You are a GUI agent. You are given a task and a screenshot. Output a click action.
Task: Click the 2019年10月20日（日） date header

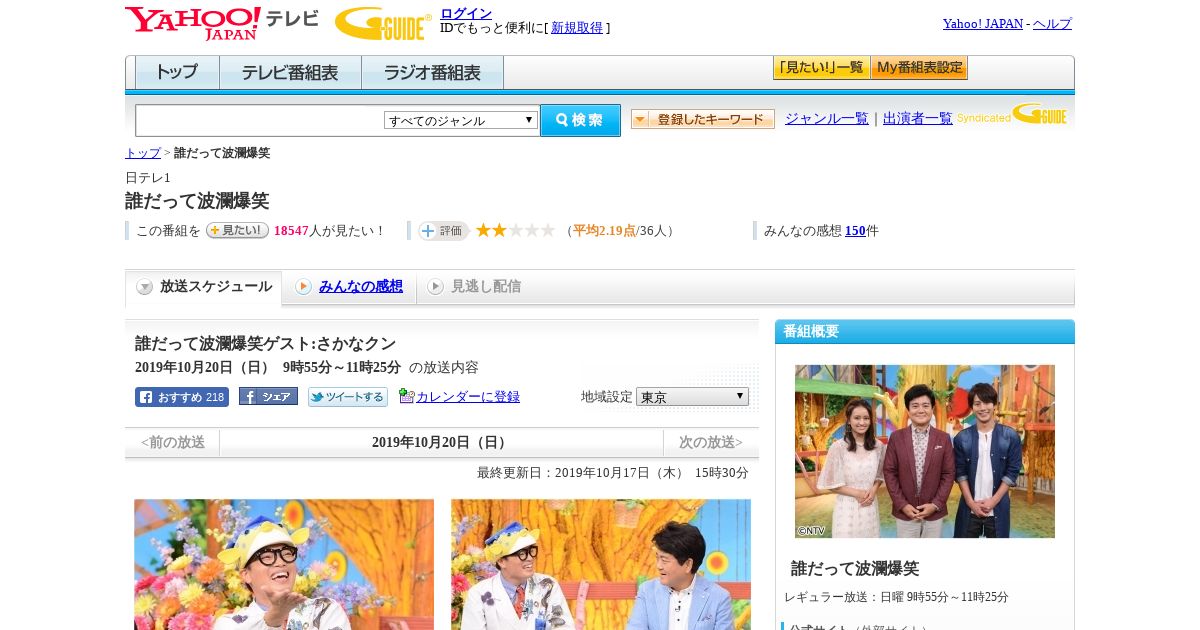tap(441, 442)
